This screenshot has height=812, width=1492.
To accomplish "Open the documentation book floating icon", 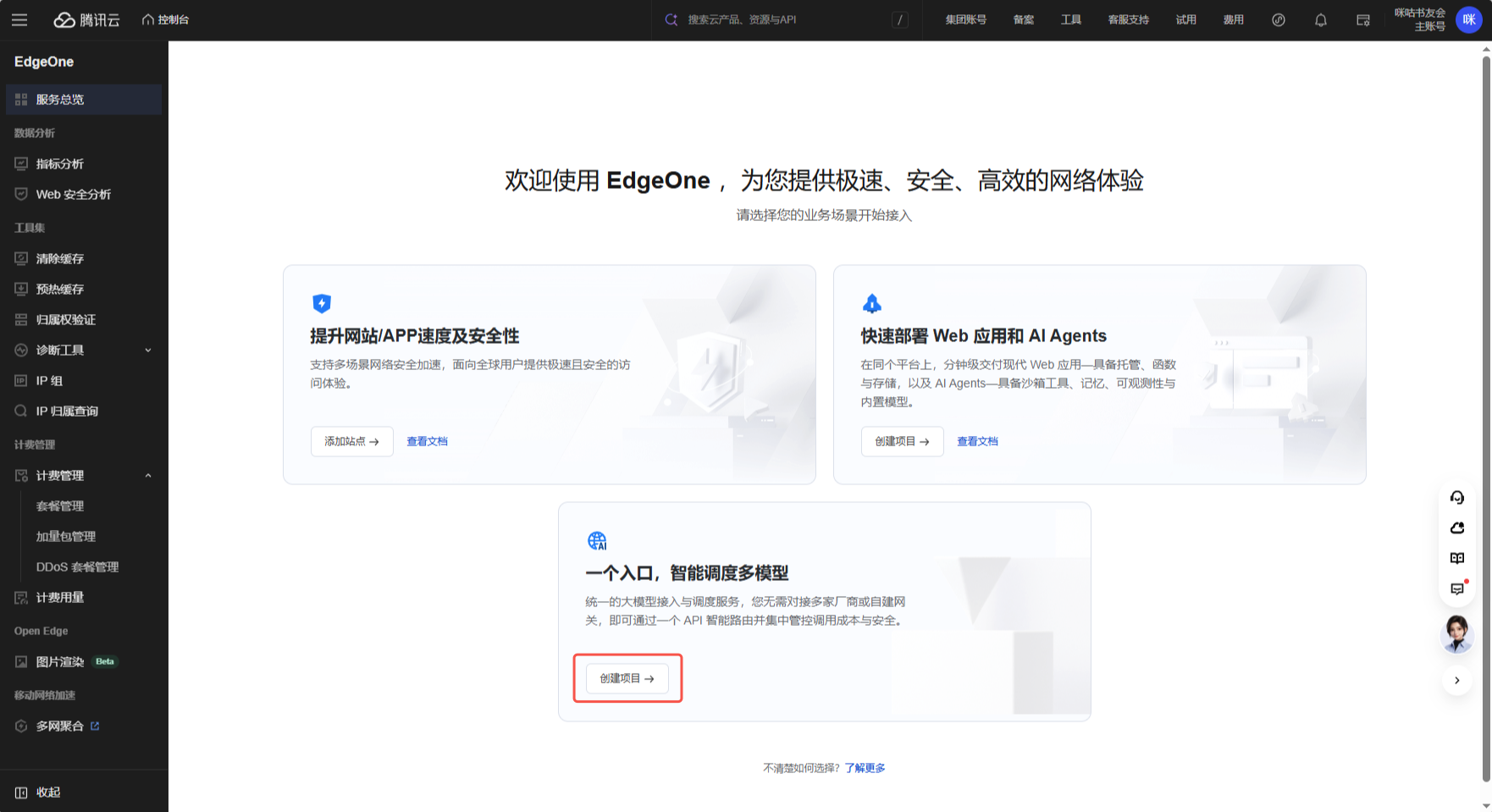I will 1457,559.
